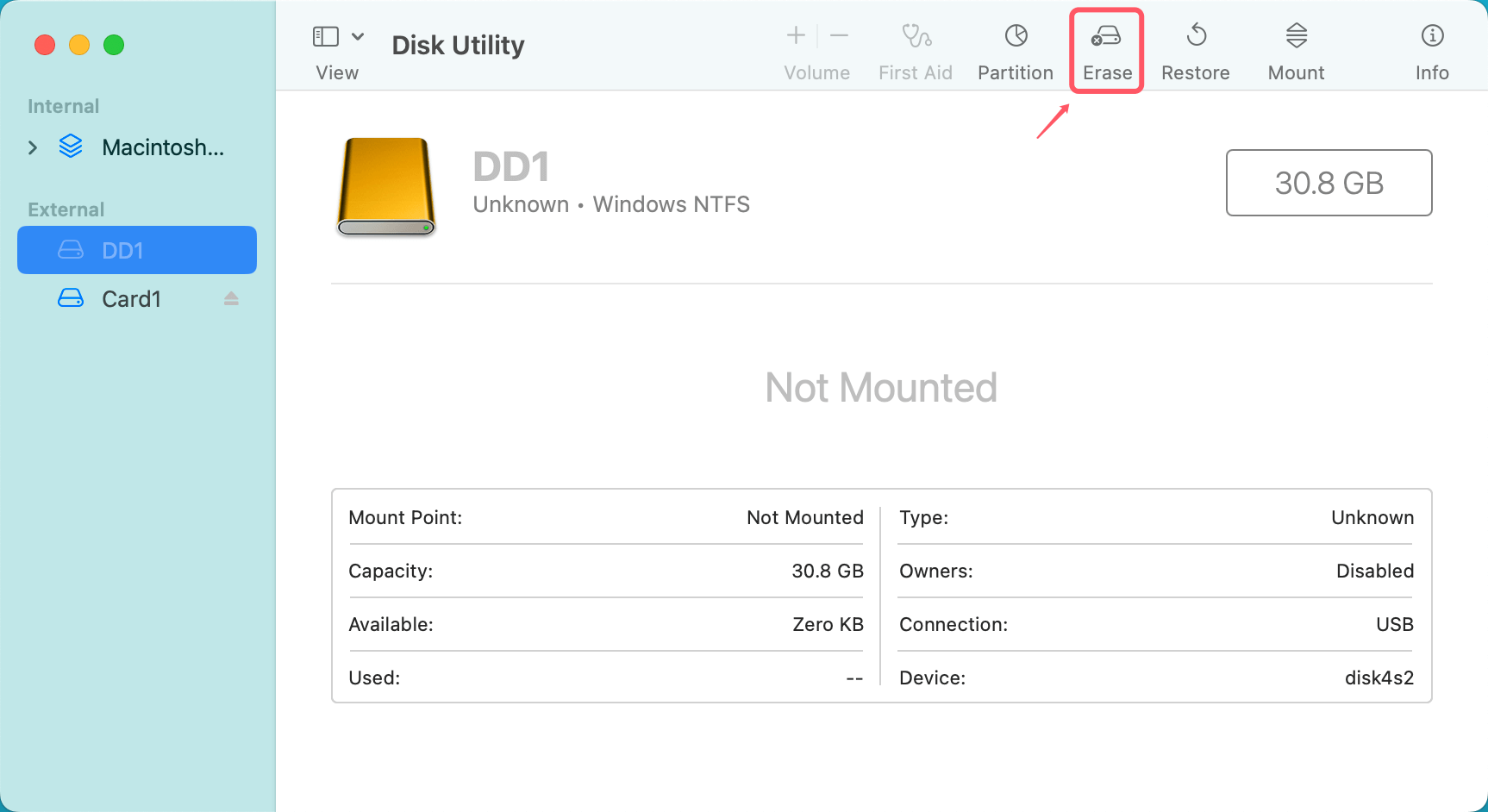Open the Info panel
The image size is (1488, 812).
[x=1432, y=47]
